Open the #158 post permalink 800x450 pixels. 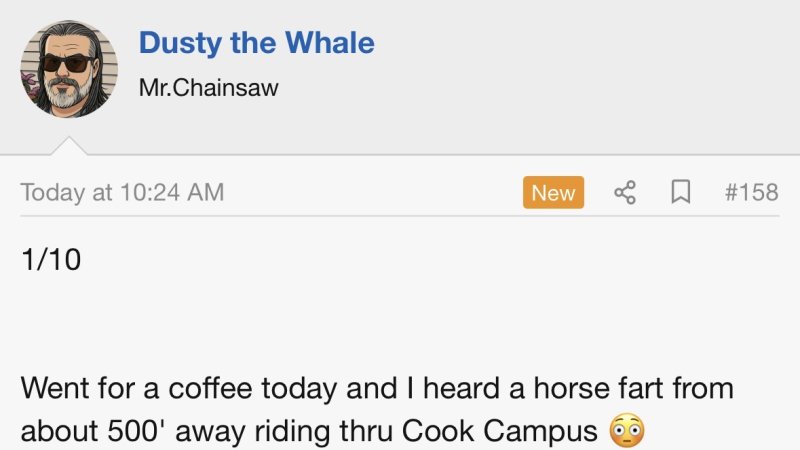click(x=751, y=192)
